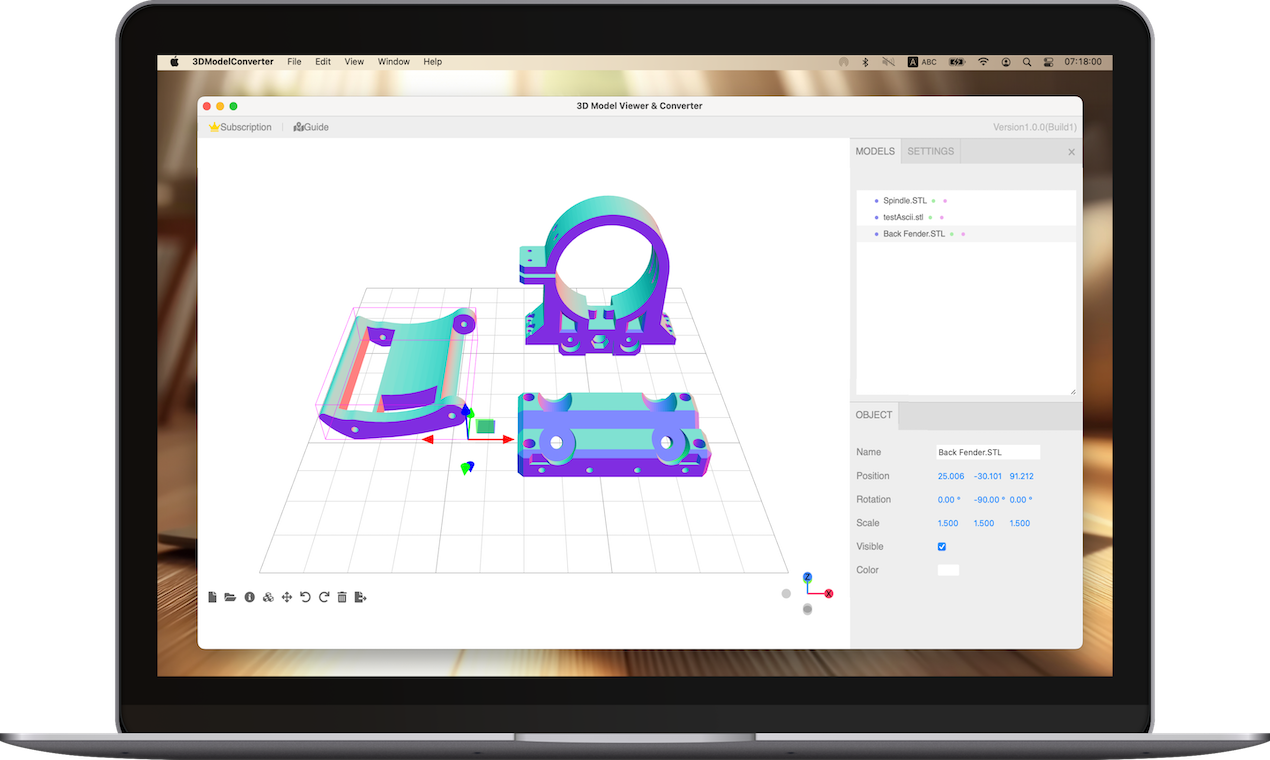Click the Bluetooth icon in menu bar
The width and height of the screenshot is (1270, 760).
(x=866, y=62)
